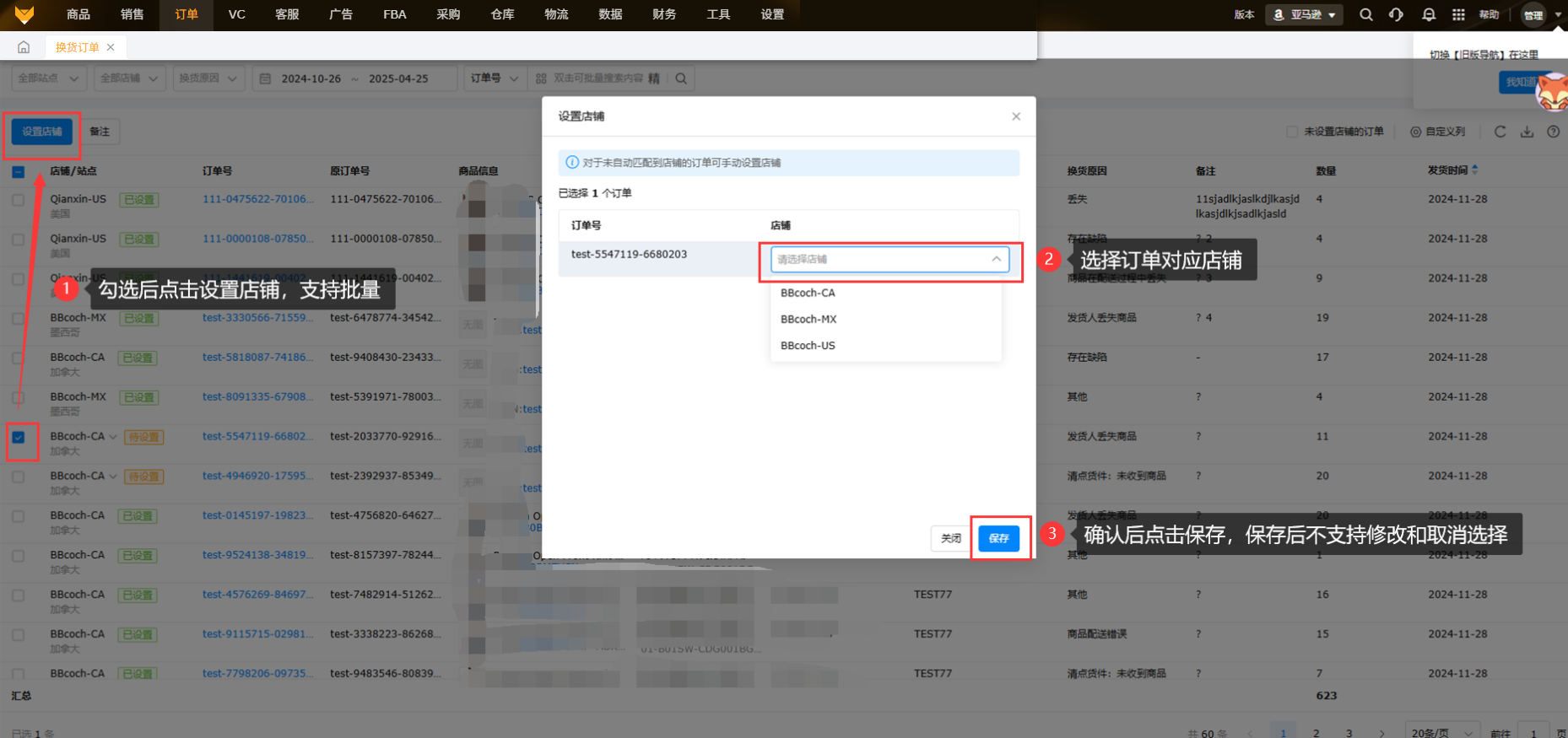This screenshot has height=738, width=1568.
Task: Enable the 未设置店铺的订单 checkbox
Action: 1292,132
